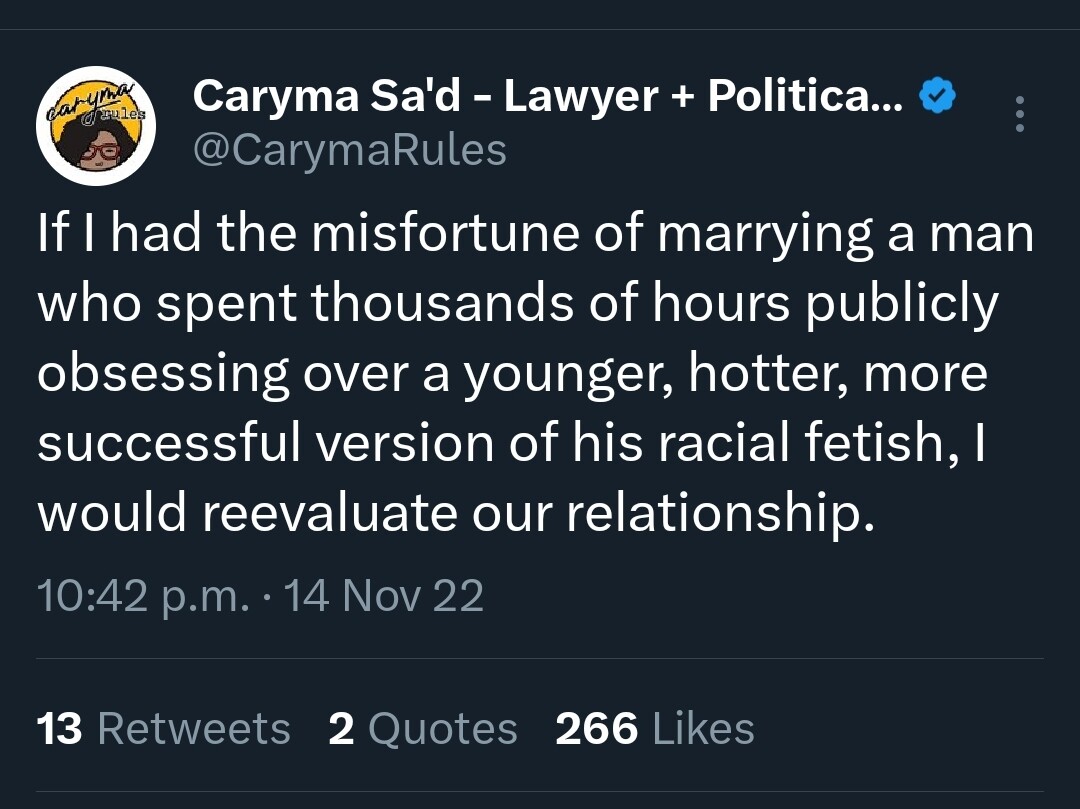
Task: Click the number 2 quote count
Action: pyautogui.click(x=341, y=728)
